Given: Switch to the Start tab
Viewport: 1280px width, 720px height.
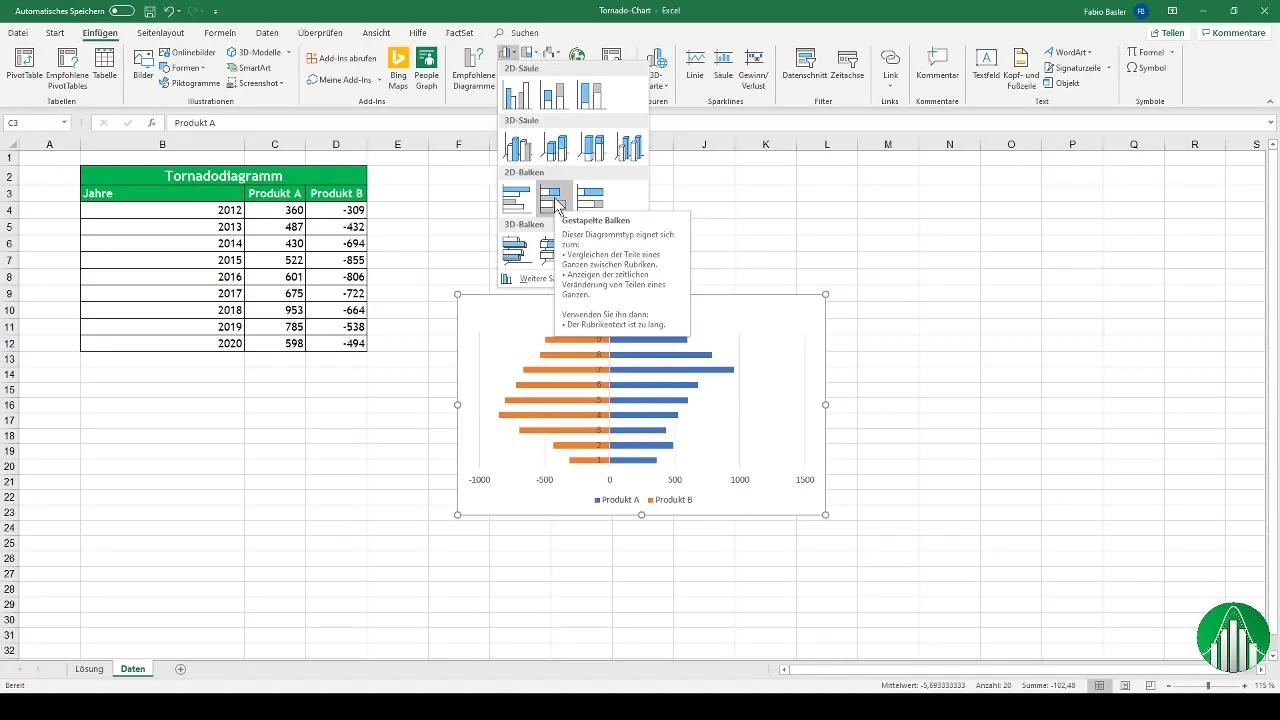Looking at the screenshot, I should [x=55, y=33].
